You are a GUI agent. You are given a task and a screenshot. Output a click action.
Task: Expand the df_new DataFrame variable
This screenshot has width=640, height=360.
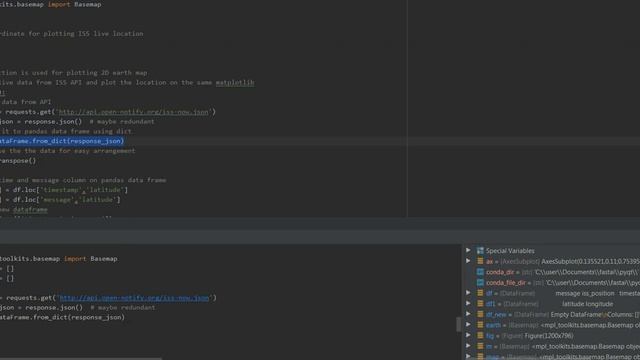(x=468, y=314)
